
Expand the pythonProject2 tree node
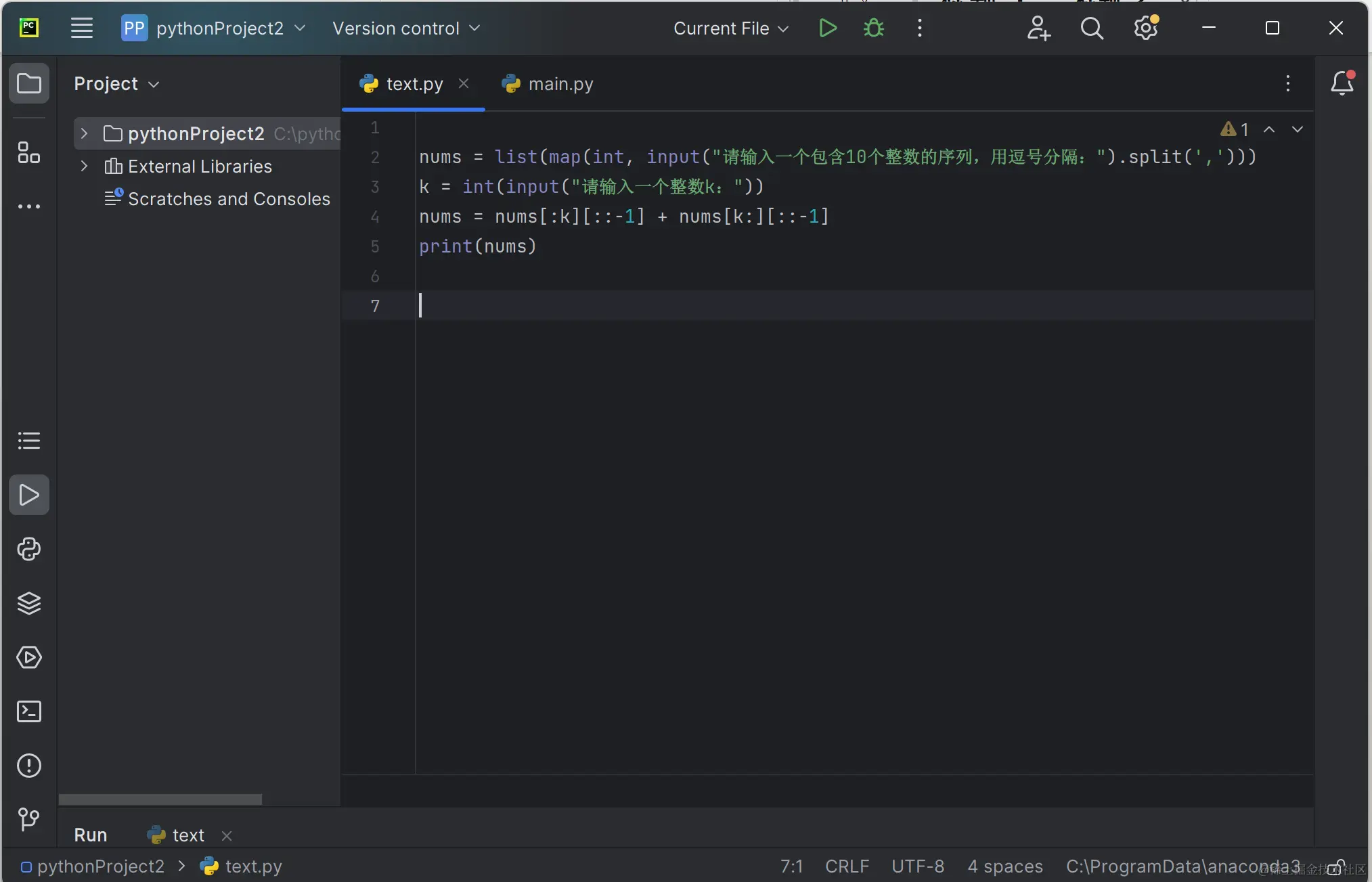(x=84, y=133)
